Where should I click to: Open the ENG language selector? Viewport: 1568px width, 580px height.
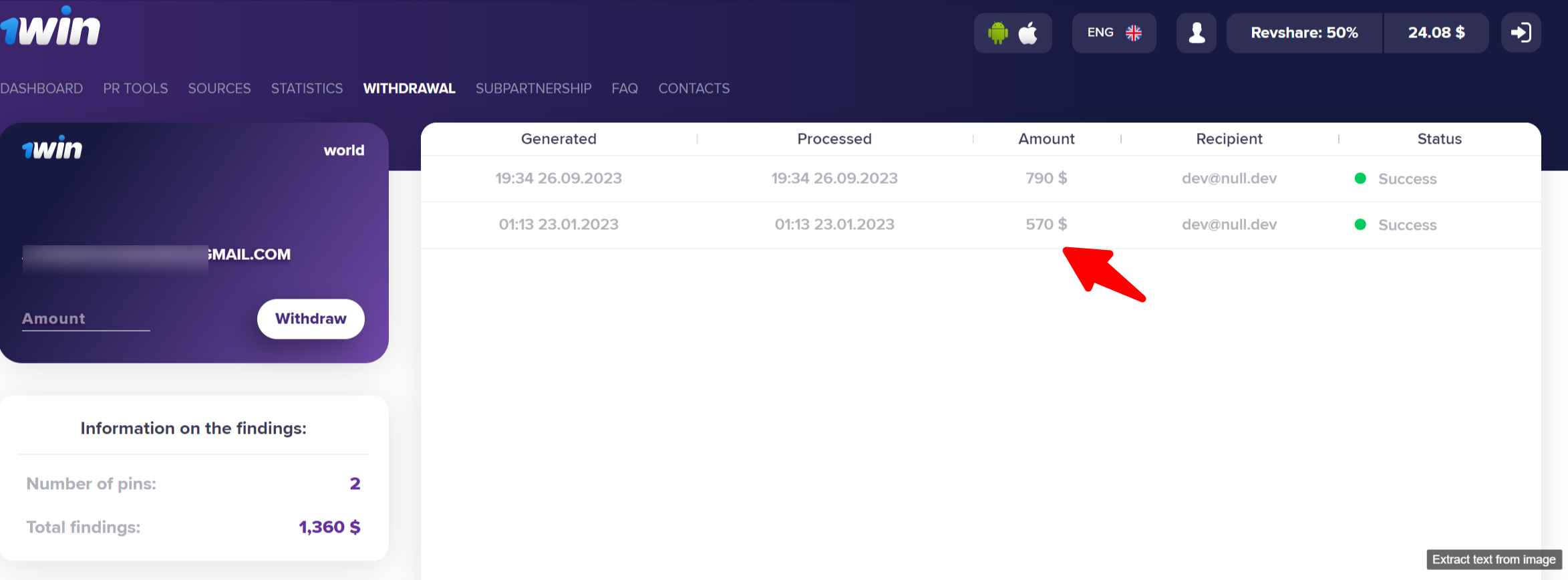coord(1100,33)
